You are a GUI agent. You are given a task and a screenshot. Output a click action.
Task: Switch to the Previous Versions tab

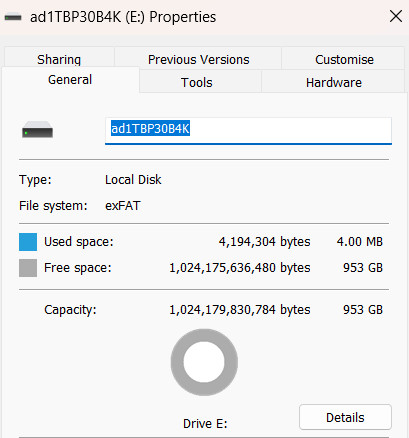[199, 59]
